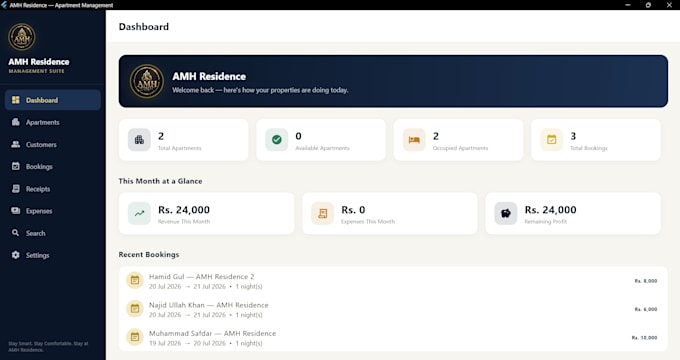Click the Rs. 0 expenses value
The width and height of the screenshot is (680, 360).
(x=353, y=210)
